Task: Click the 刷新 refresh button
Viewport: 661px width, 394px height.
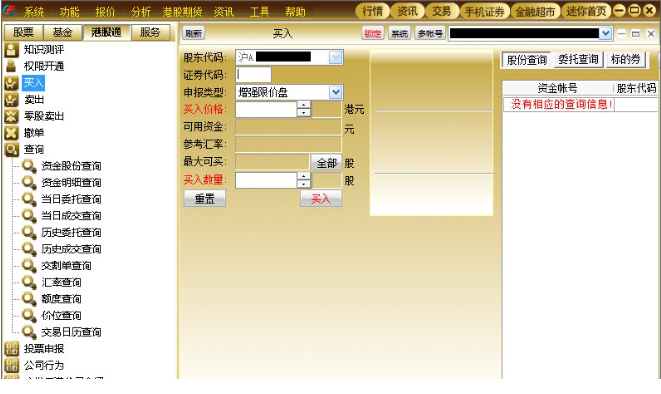Action: click(x=193, y=33)
